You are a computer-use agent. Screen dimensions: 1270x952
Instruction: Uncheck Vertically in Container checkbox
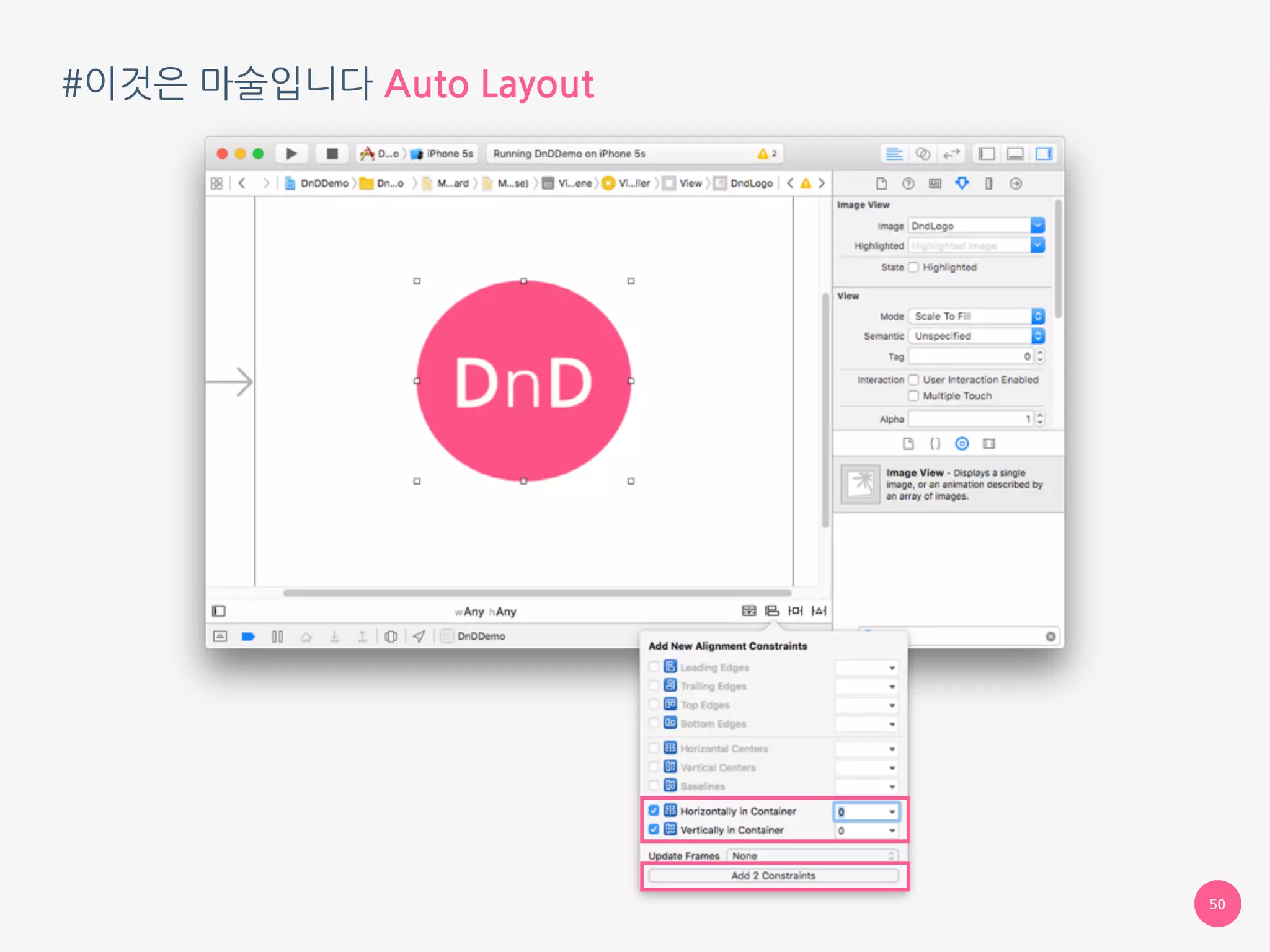click(x=654, y=829)
